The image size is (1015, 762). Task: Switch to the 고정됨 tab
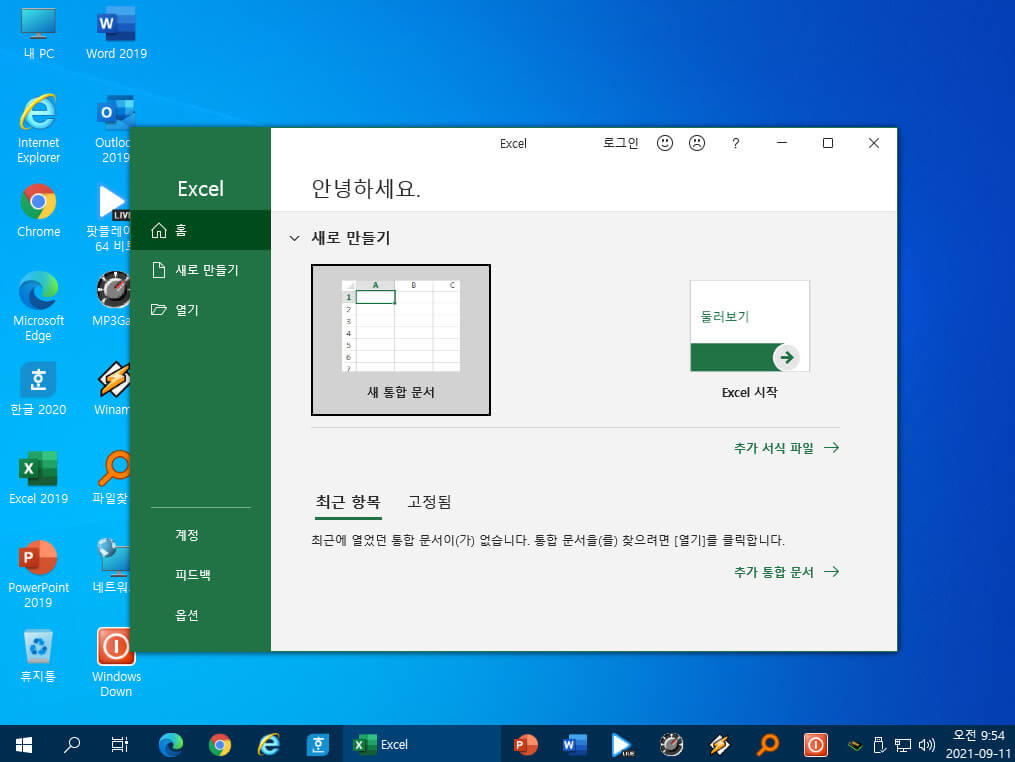[x=429, y=502]
